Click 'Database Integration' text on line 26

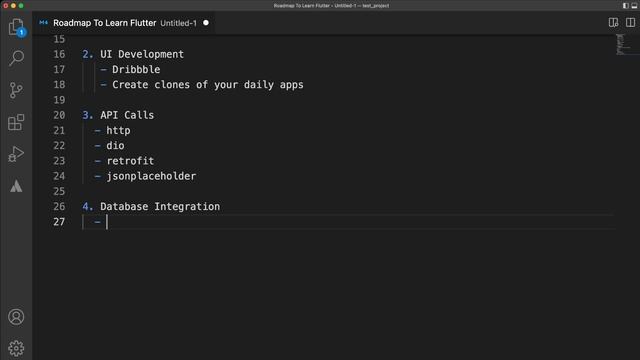(x=160, y=207)
